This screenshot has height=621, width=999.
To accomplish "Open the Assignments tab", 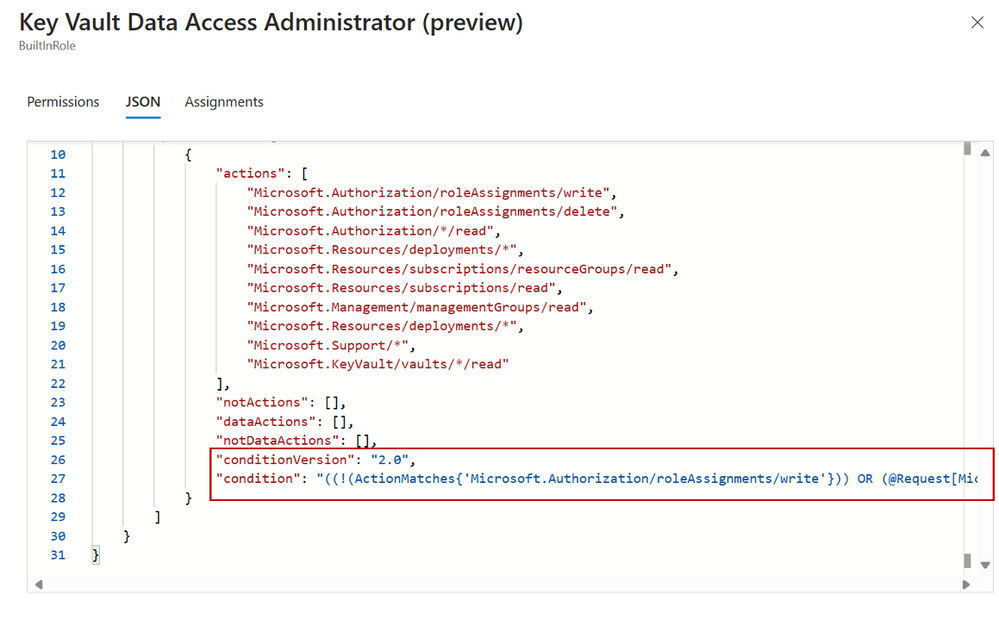I will pos(224,102).
